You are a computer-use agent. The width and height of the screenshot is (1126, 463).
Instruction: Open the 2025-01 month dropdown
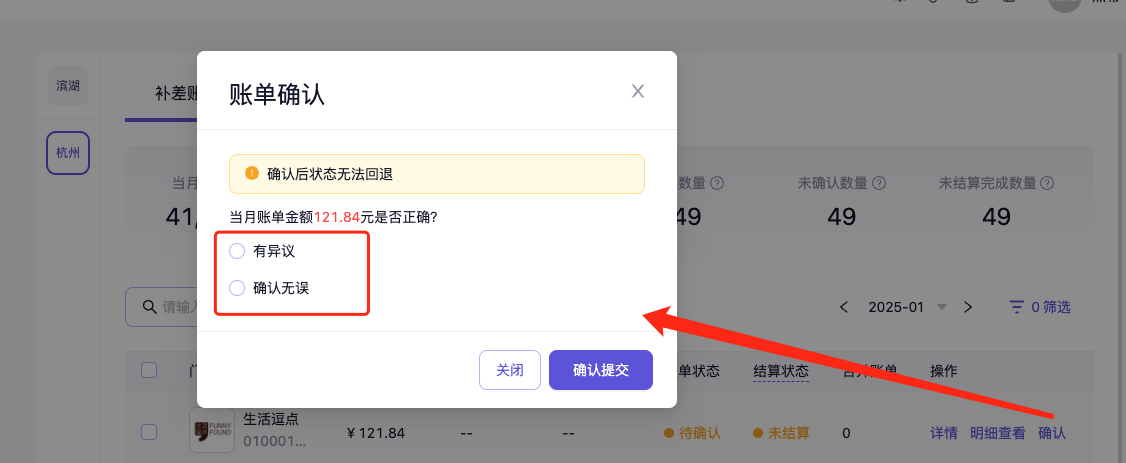tap(941, 307)
